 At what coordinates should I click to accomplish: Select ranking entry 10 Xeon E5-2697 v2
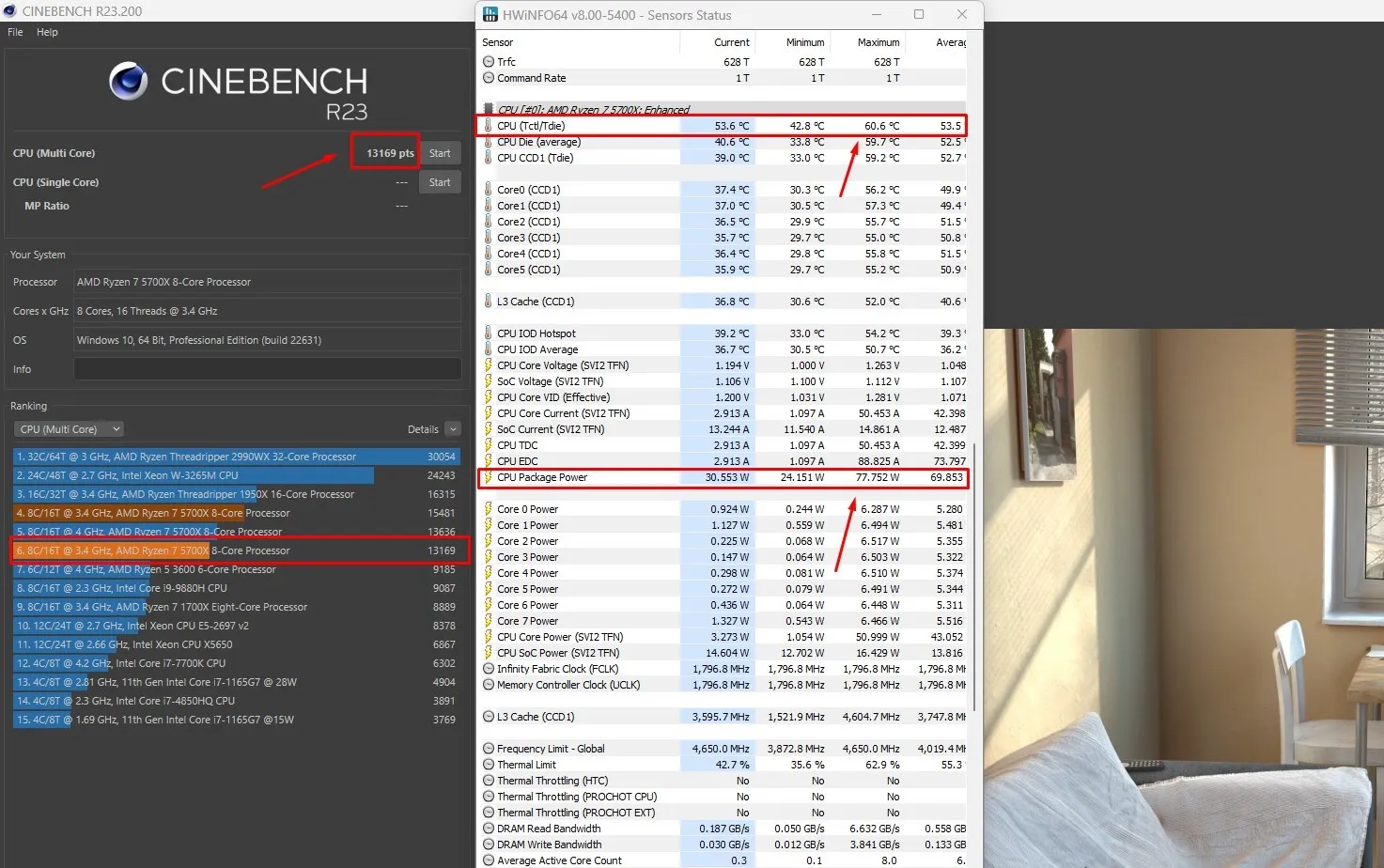236,626
